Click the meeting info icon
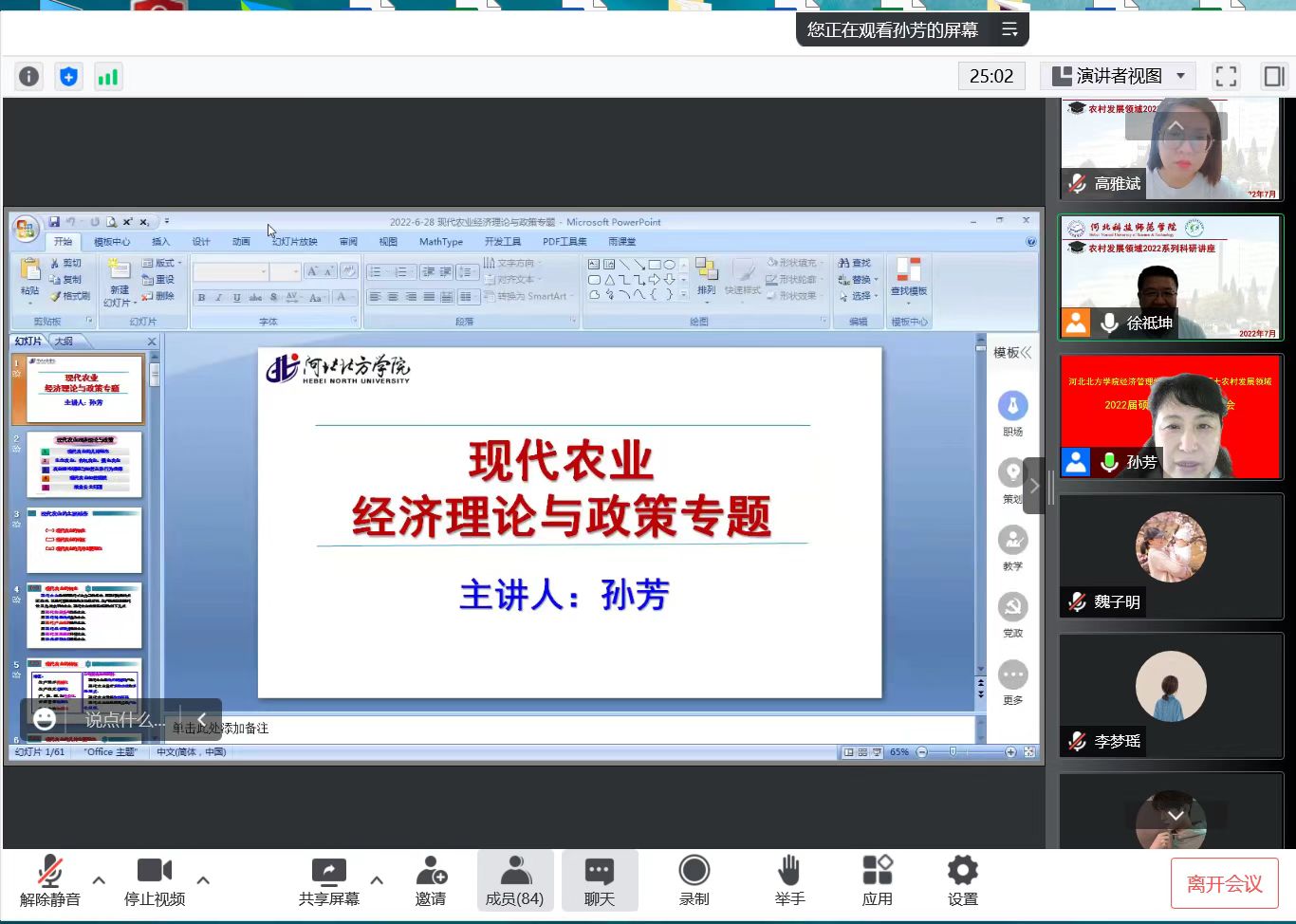 point(29,76)
